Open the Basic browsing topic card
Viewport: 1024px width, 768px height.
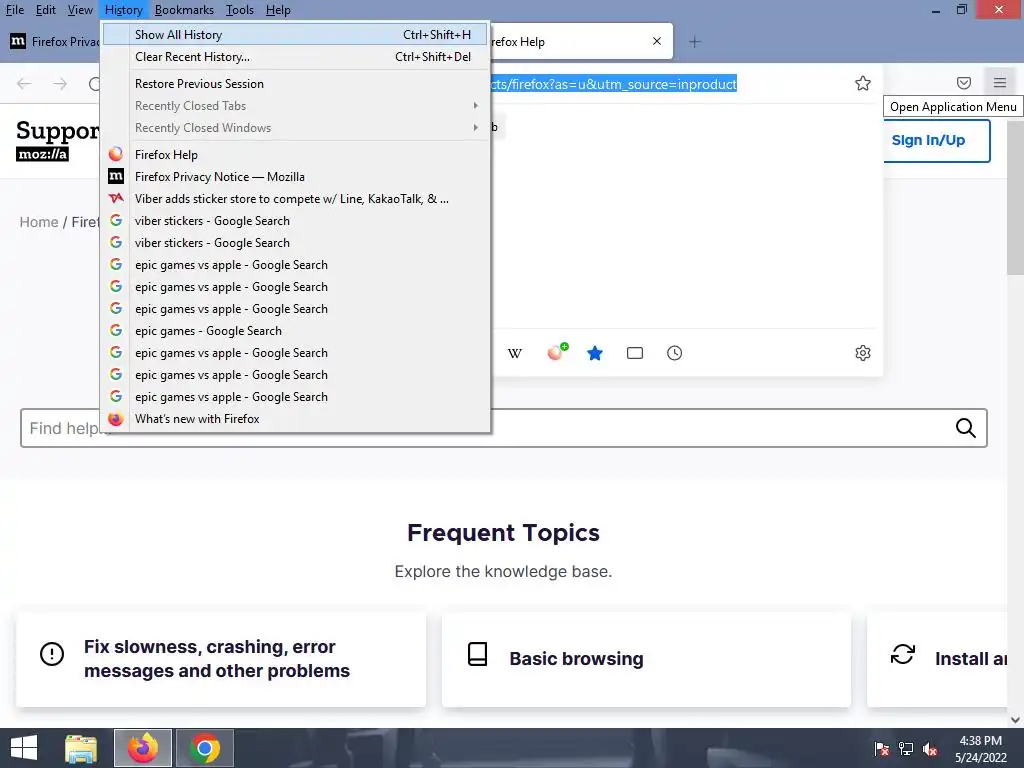click(x=646, y=659)
